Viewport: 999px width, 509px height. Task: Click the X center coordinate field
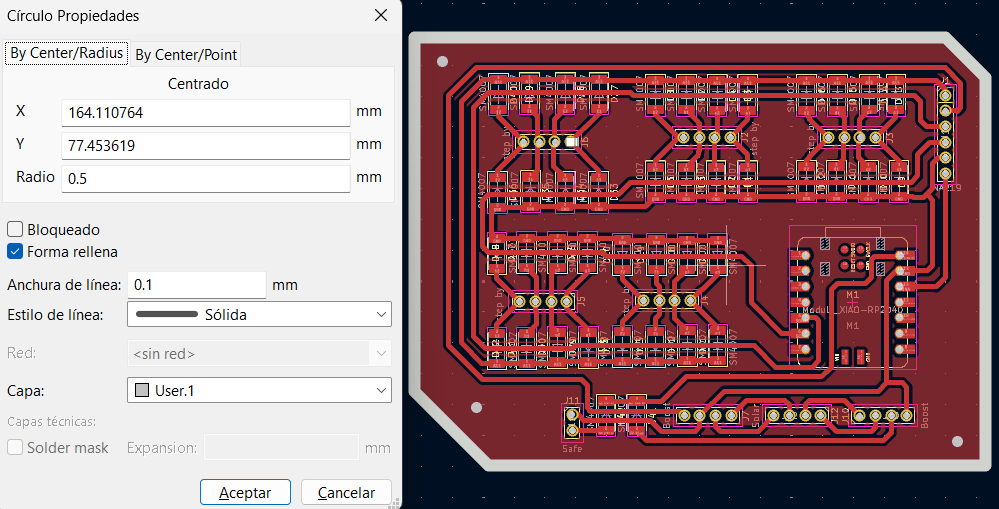(x=206, y=113)
